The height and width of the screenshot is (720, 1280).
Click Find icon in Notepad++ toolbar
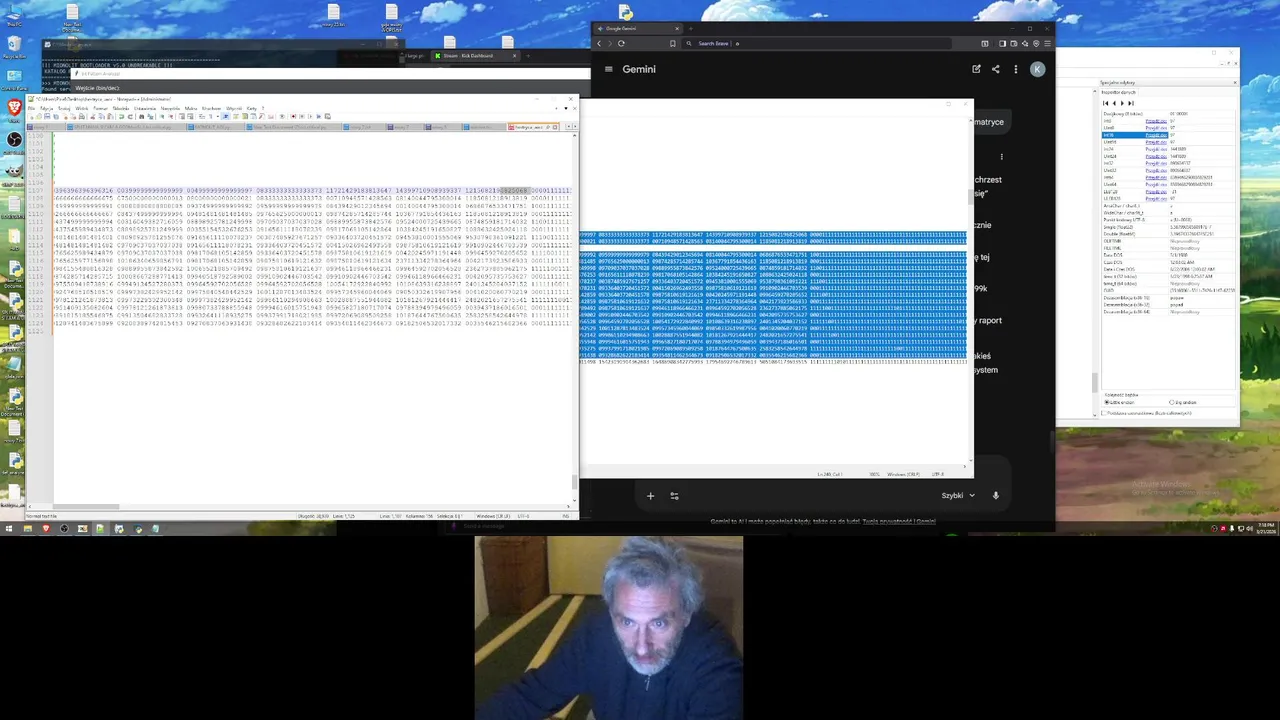(x=142, y=116)
